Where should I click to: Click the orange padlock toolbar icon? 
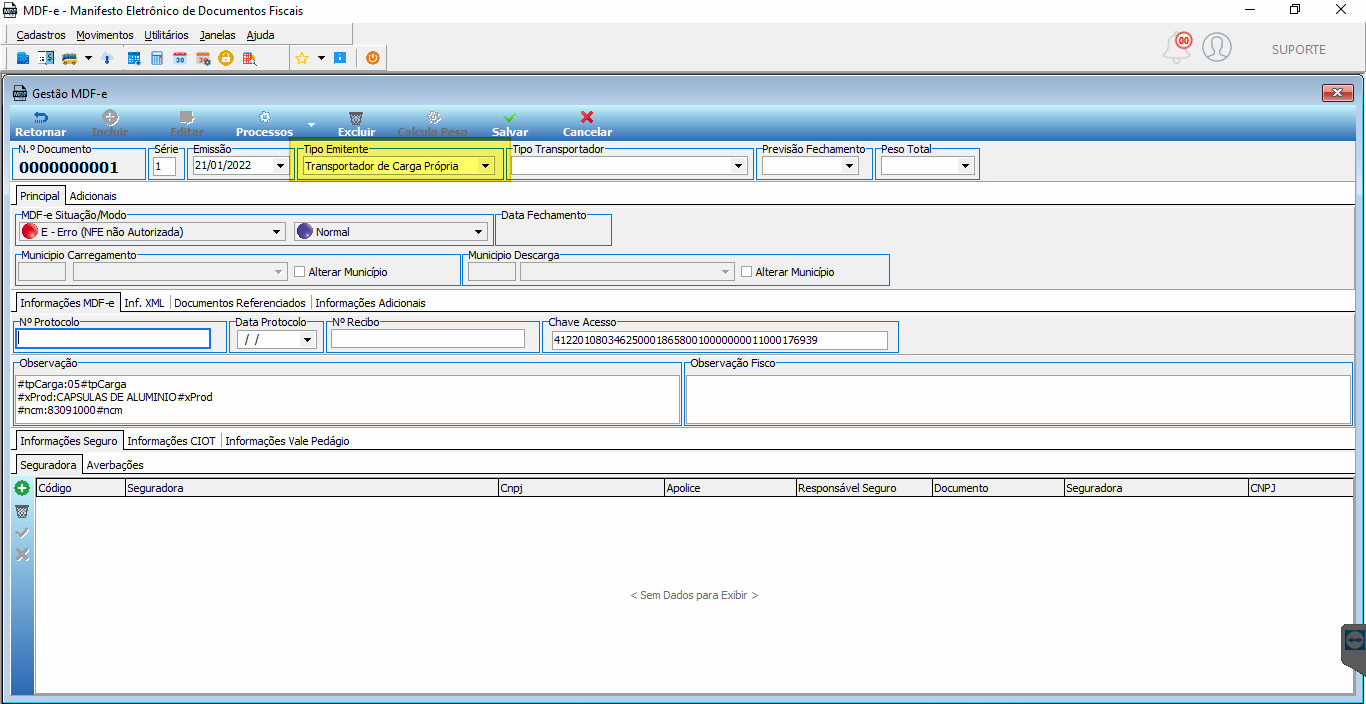coord(226,58)
